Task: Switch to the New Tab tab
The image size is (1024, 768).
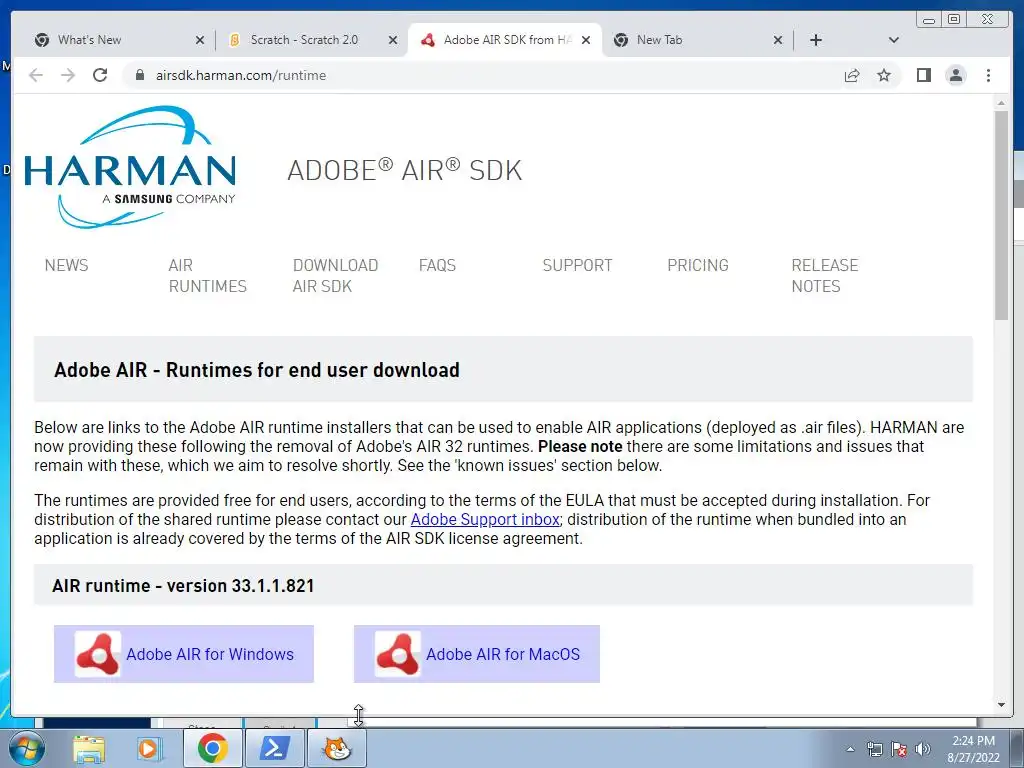Action: (x=692, y=40)
